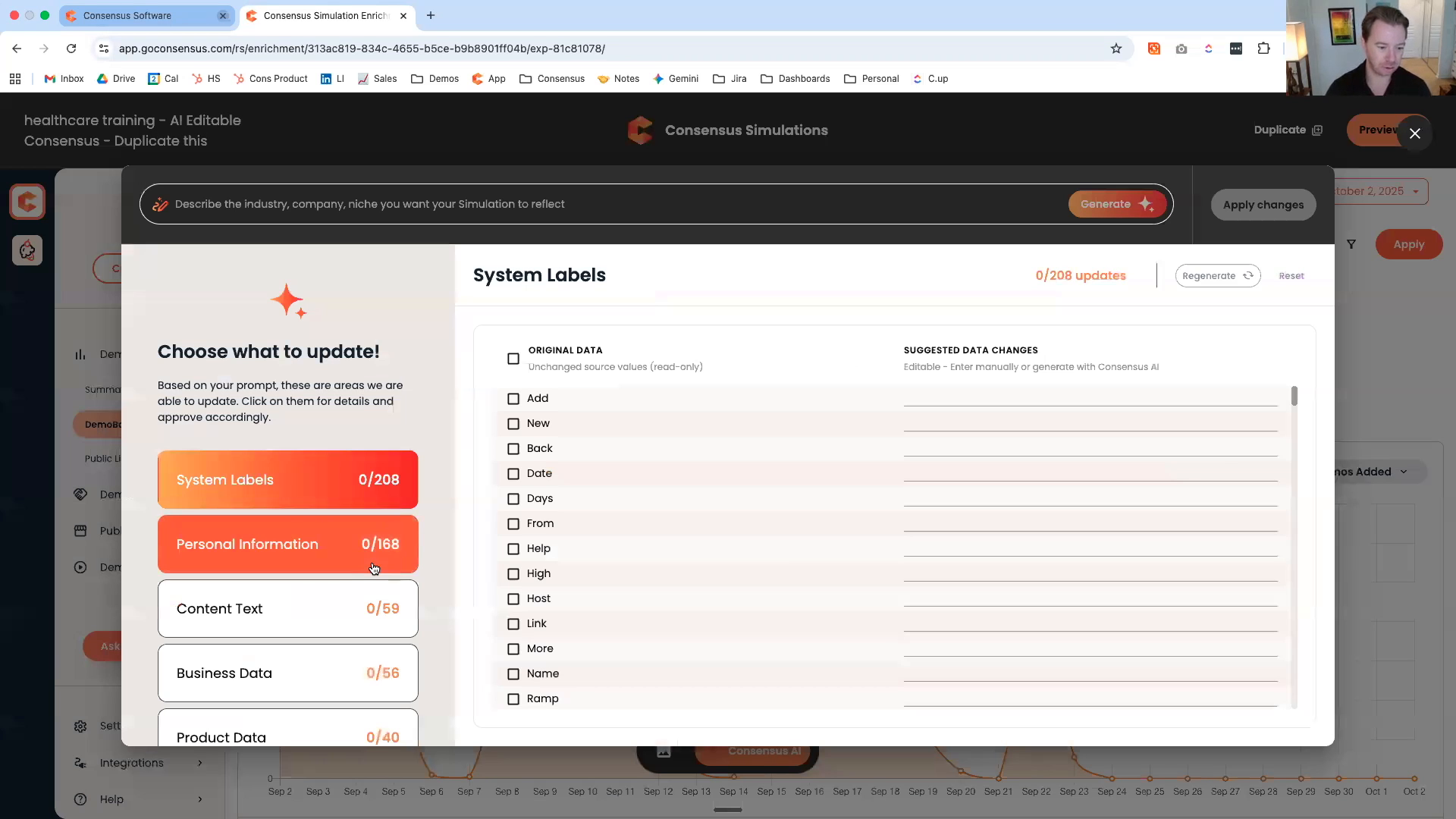Click the filter icon beside Apply
This screenshot has height=819, width=1456.
tap(1353, 243)
